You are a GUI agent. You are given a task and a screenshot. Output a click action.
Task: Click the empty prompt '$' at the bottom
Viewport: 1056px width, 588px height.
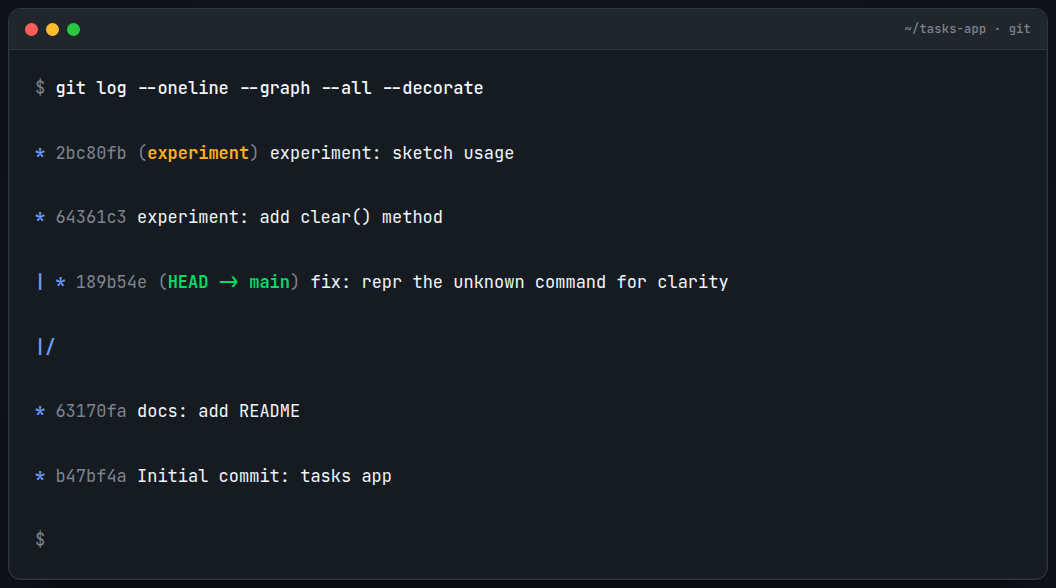pos(40,540)
